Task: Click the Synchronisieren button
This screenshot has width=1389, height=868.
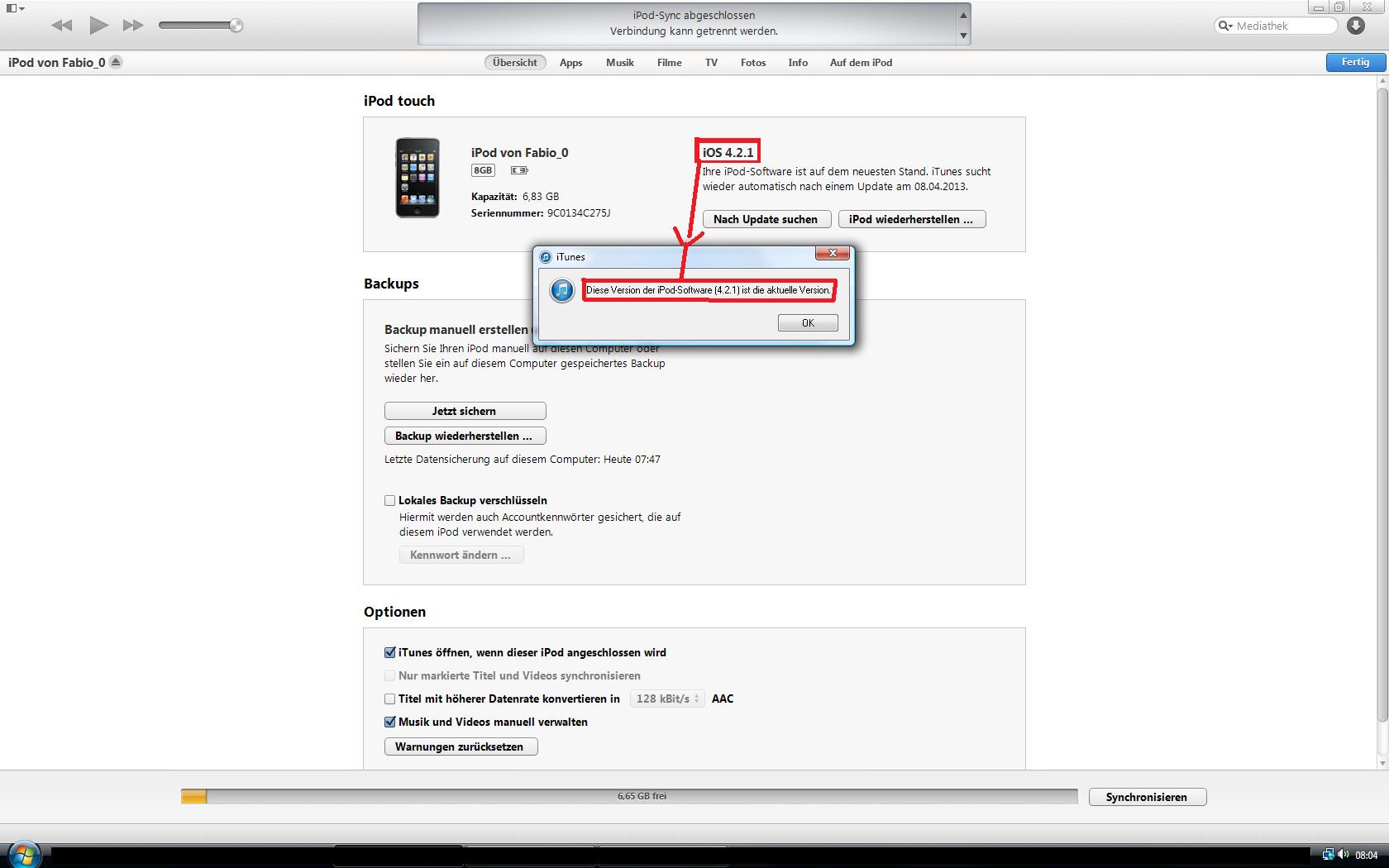Action: click(x=1147, y=797)
